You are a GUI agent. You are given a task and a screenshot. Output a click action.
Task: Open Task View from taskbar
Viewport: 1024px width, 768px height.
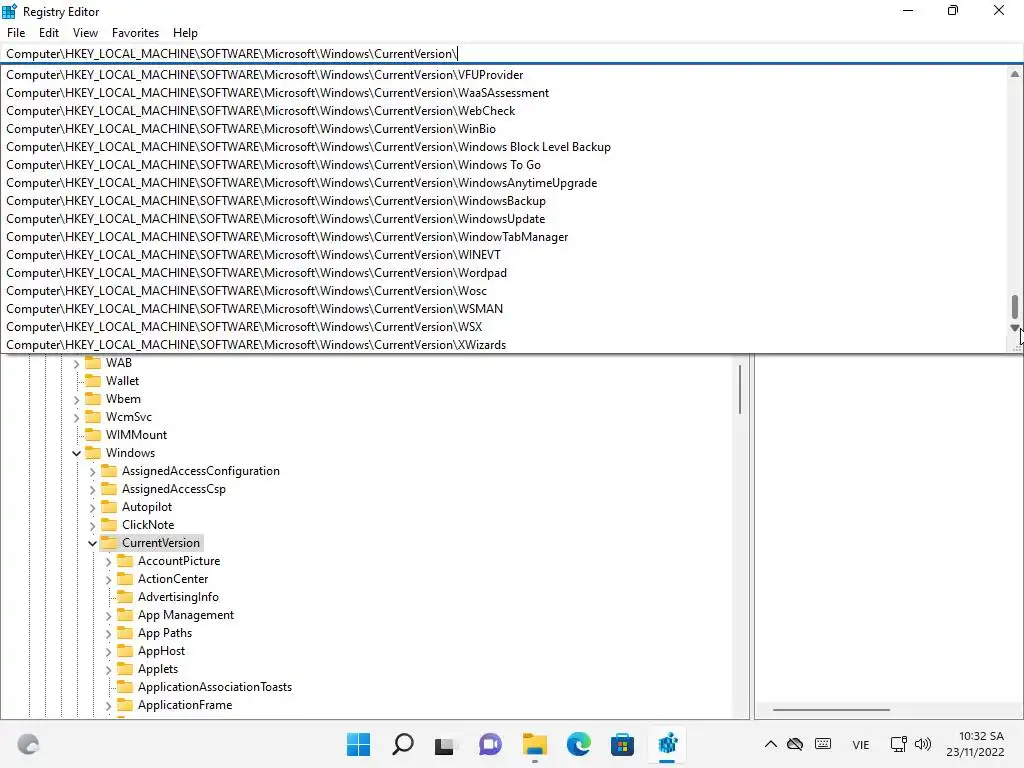coord(445,745)
